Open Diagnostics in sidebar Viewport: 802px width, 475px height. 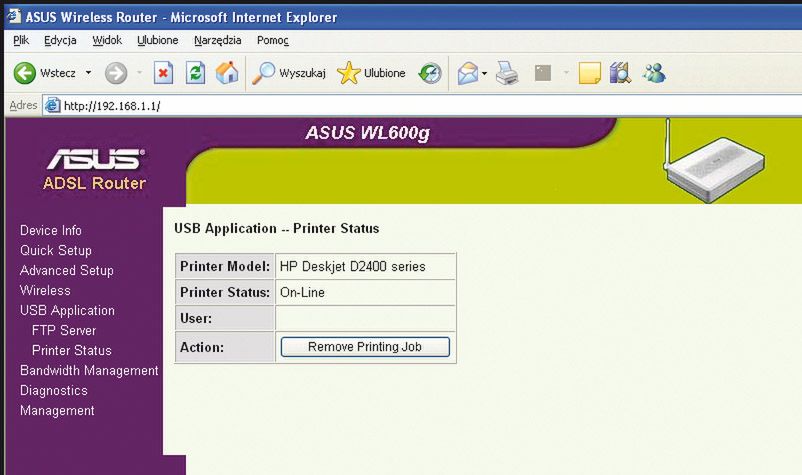click(x=54, y=391)
